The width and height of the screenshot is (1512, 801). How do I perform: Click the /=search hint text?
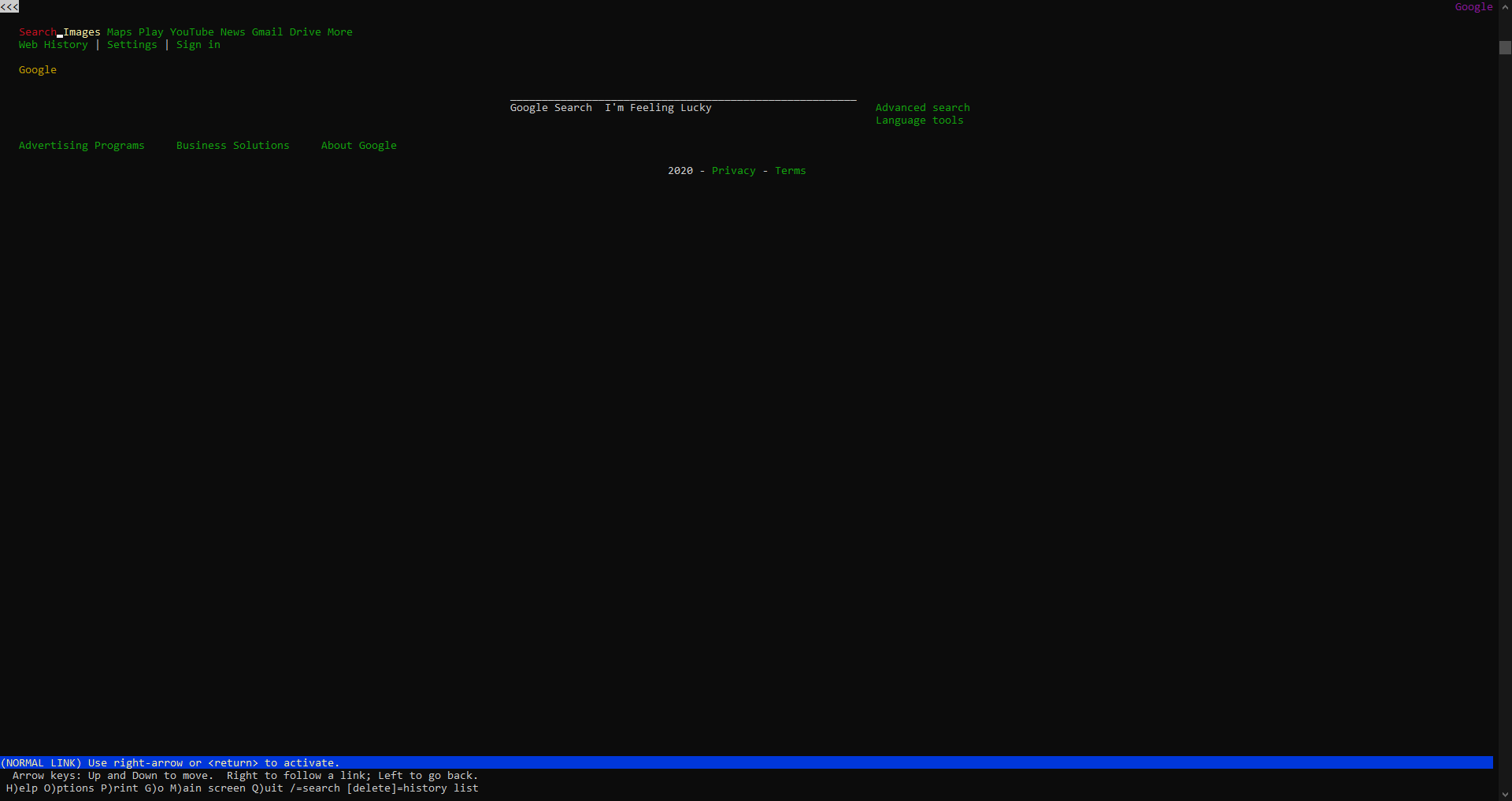coord(315,788)
